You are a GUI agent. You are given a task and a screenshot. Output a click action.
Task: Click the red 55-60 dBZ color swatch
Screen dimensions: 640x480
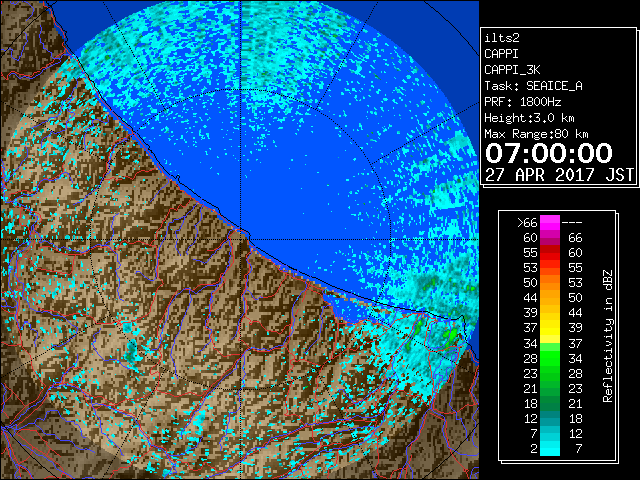pyautogui.click(x=550, y=253)
